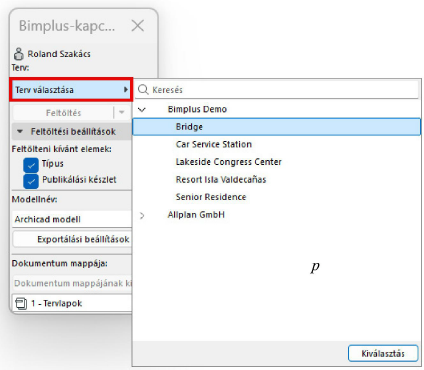Open the Feltöltés dropdown arrow
Viewport: 424px width, 370px height.
pos(122,112)
